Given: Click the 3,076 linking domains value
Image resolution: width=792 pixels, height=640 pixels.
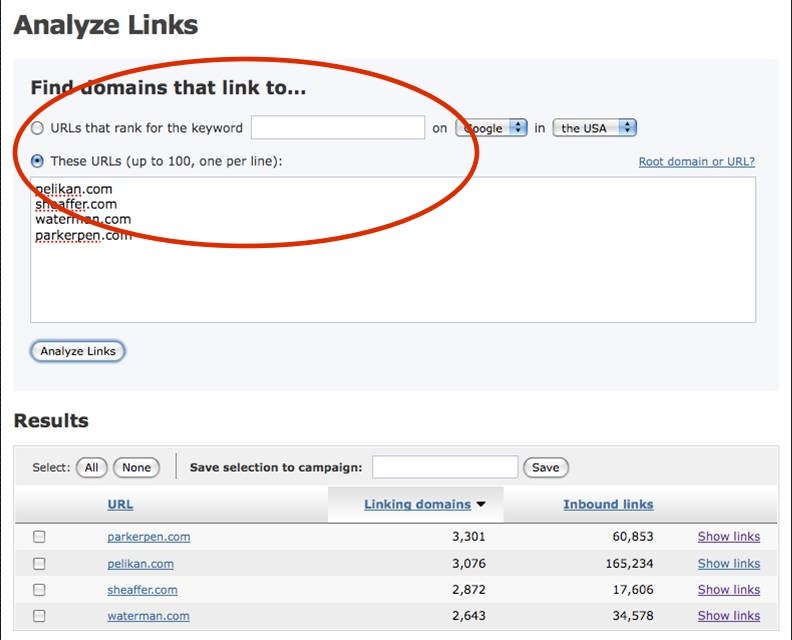Looking at the screenshot, I should [x=468, y=563].
